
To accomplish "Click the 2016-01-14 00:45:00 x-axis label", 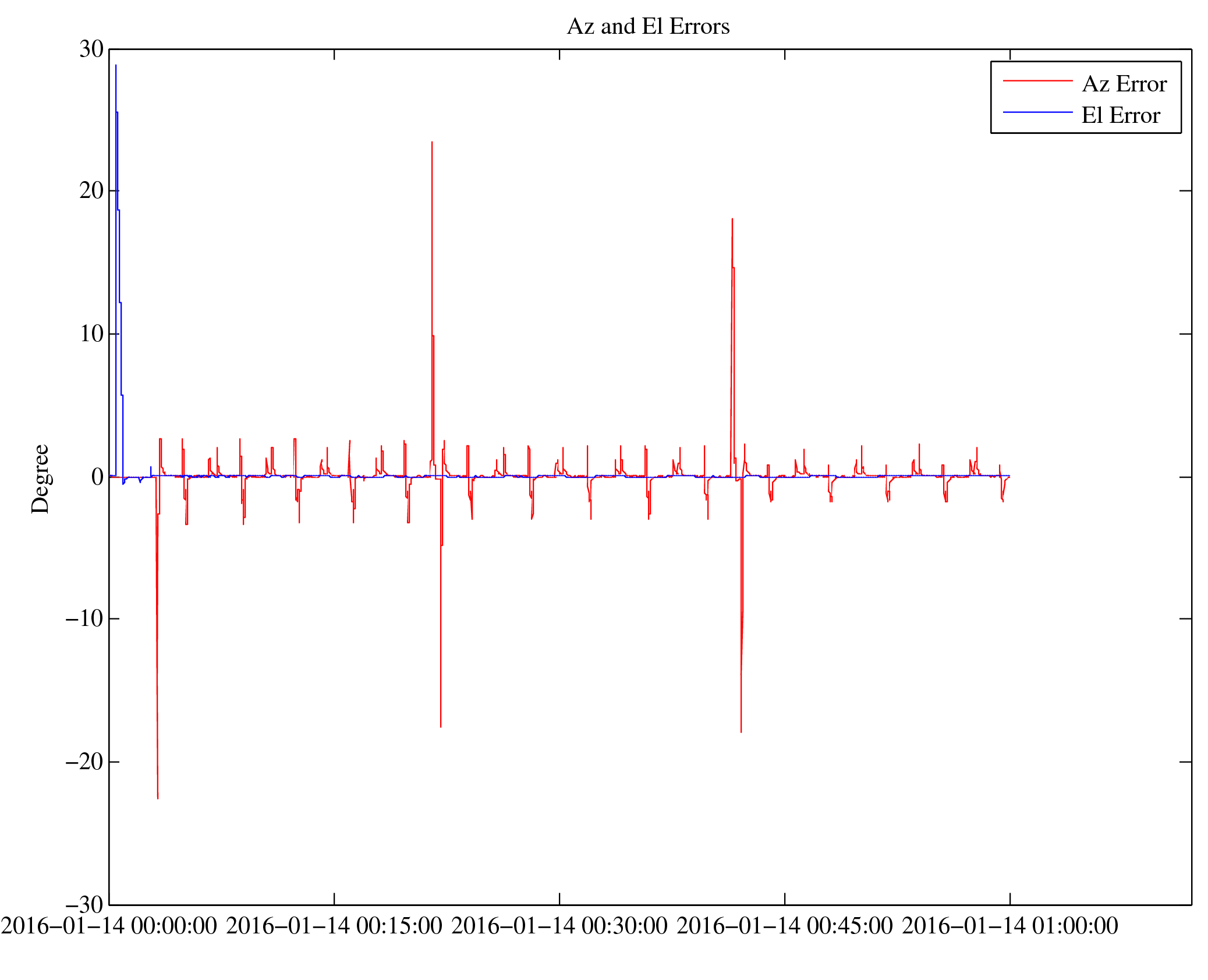I will (x=784, y=926).
